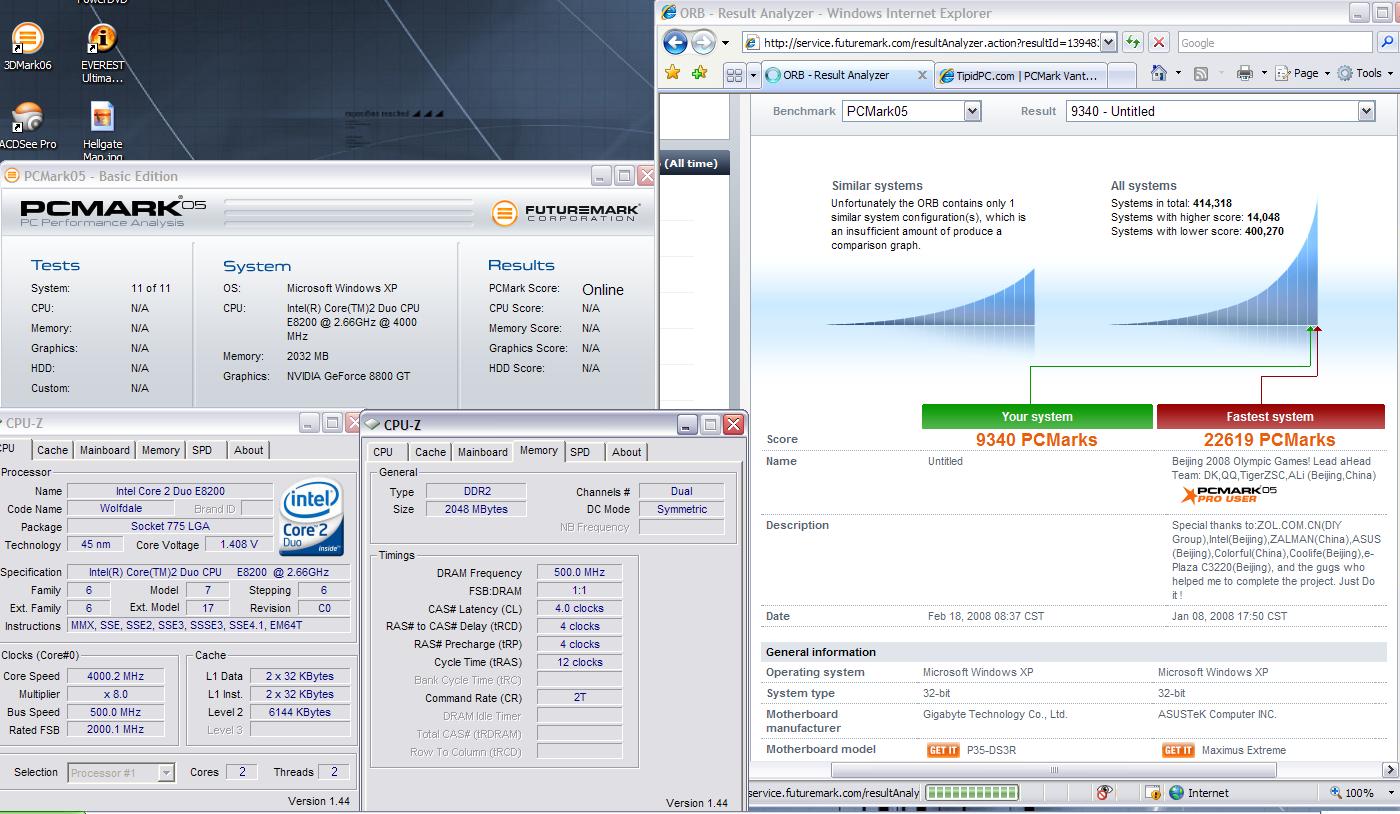The height and width of the screenshot is (814, 1400).
Task: Stop loading with the red X icon
Action: click(1159, 42)
